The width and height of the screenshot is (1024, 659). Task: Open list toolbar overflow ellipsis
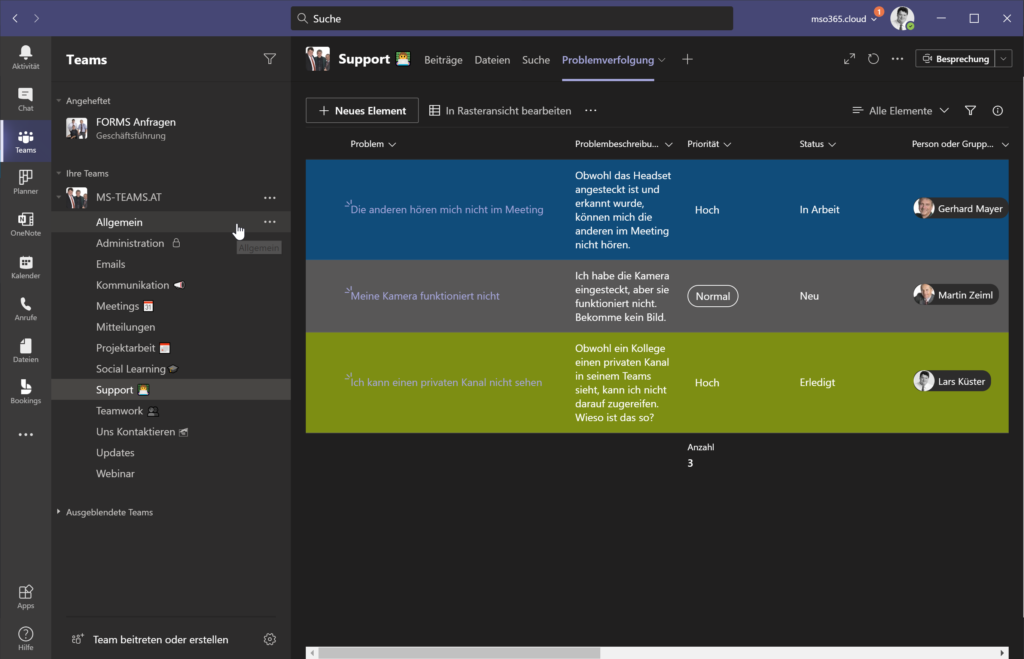[590, 110]
